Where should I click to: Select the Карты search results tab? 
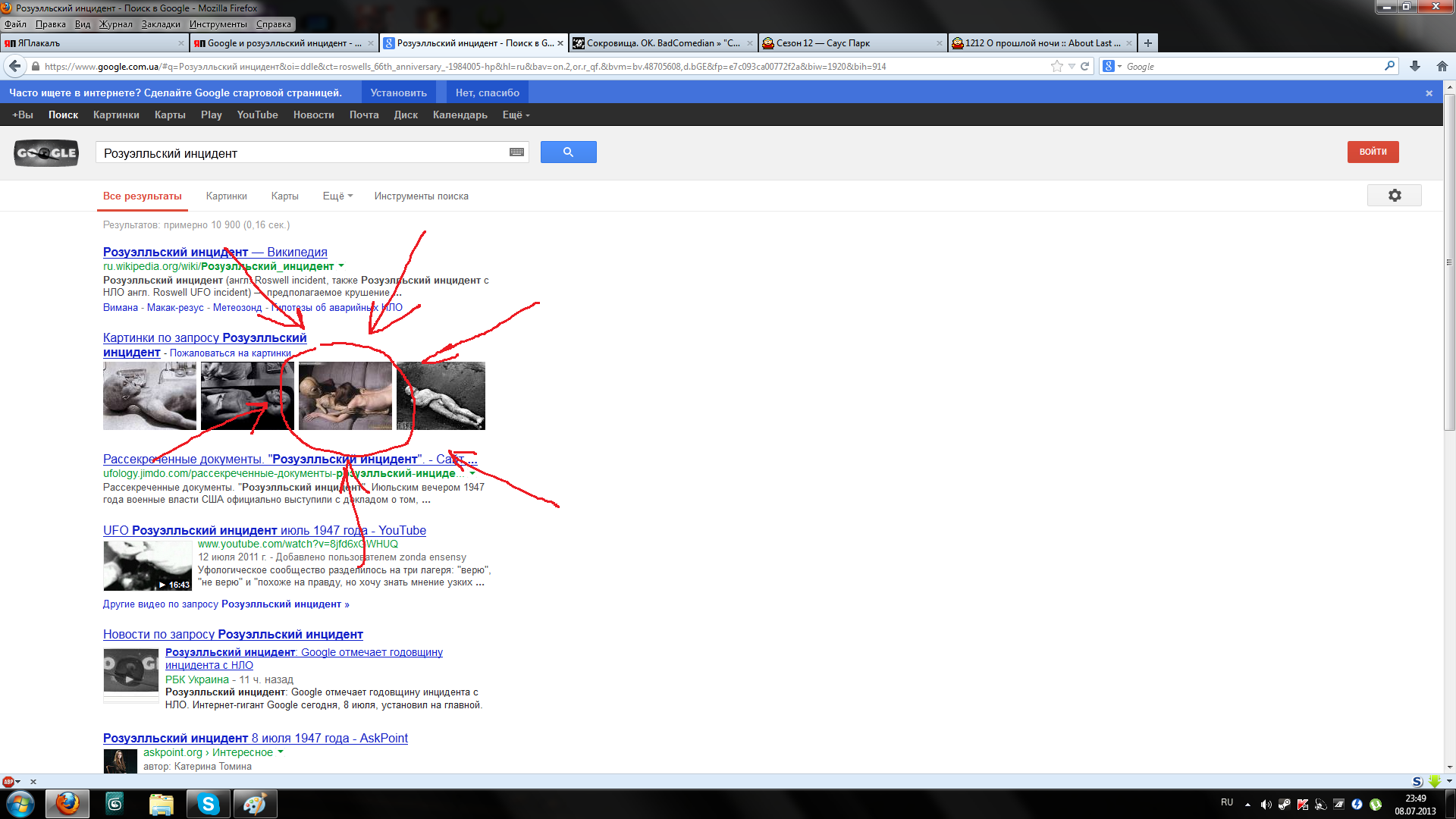(285, 196)
